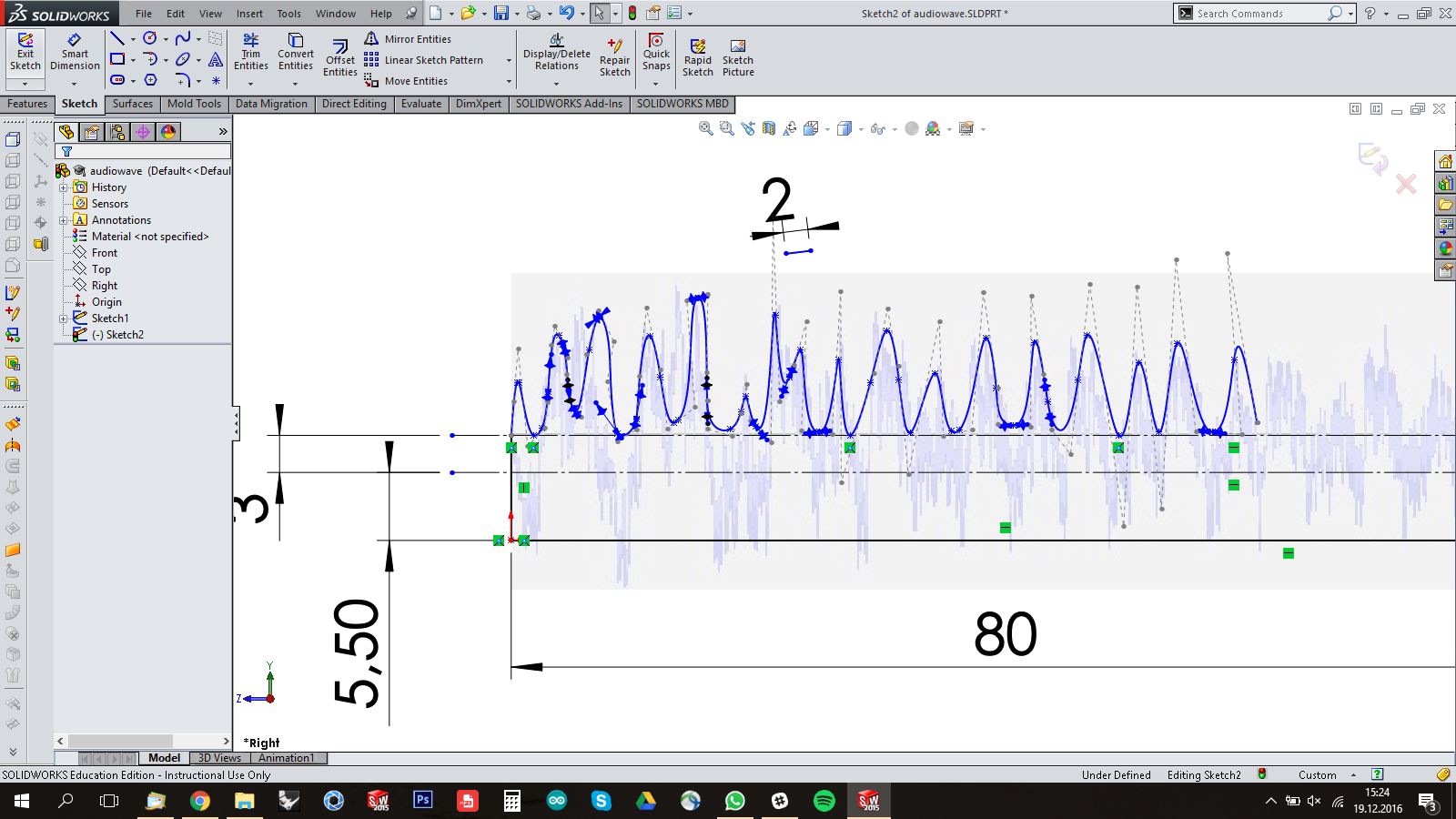Screen dimensions: 1456x819
Task: Open the Quick Snaps dropdown arrow
Action: point(655,84)
